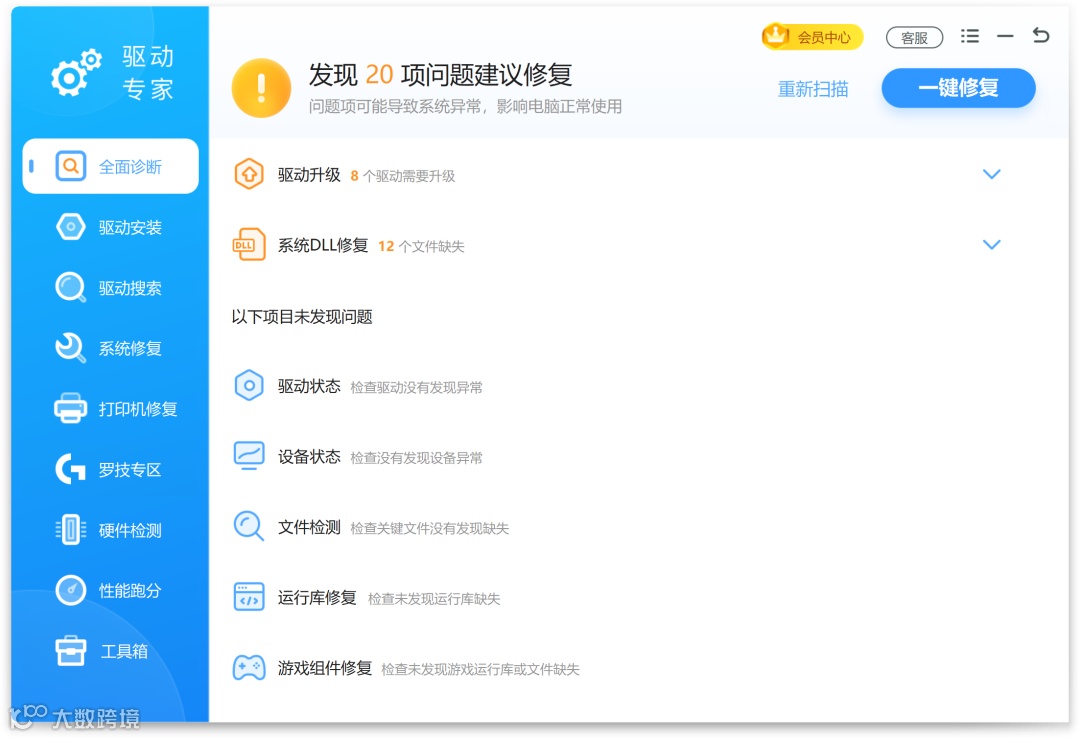Open 驱动安装 hexagon icon in sidebar
The image size is (1080, 738).
tap(70, 227)
